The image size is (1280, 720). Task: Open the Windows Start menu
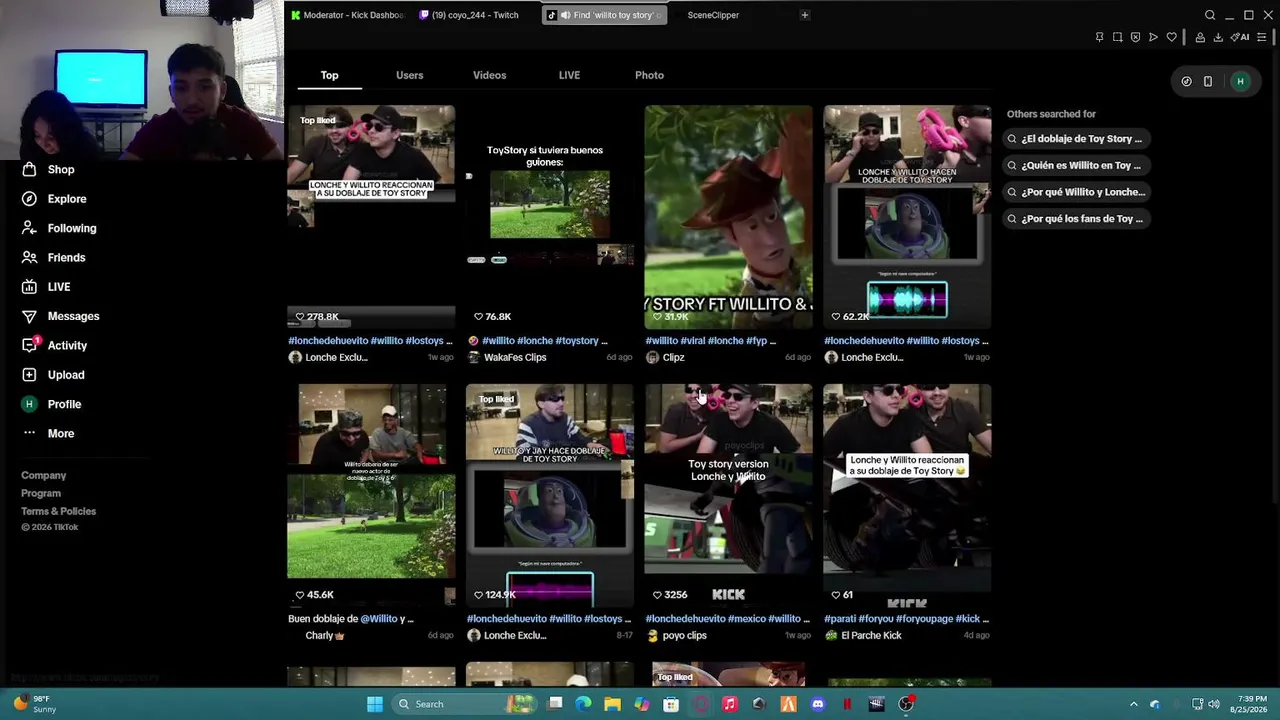pyautogui.click(x=375, y=704)
